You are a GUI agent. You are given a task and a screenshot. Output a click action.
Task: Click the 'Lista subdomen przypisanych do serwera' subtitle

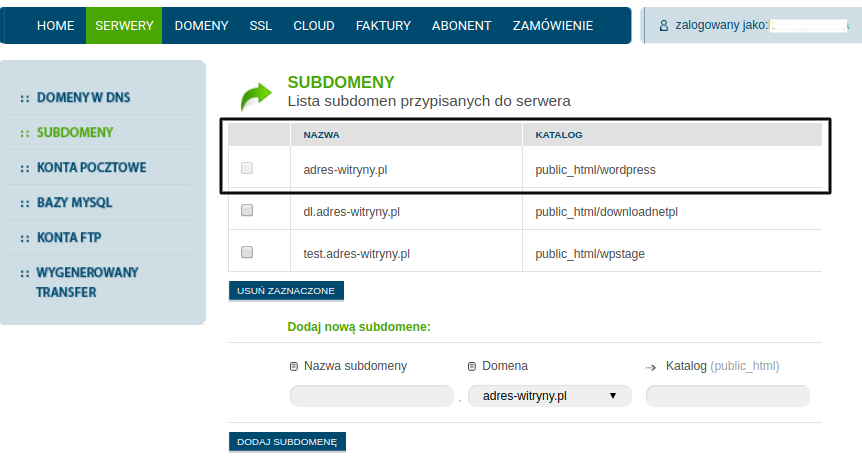429,101
